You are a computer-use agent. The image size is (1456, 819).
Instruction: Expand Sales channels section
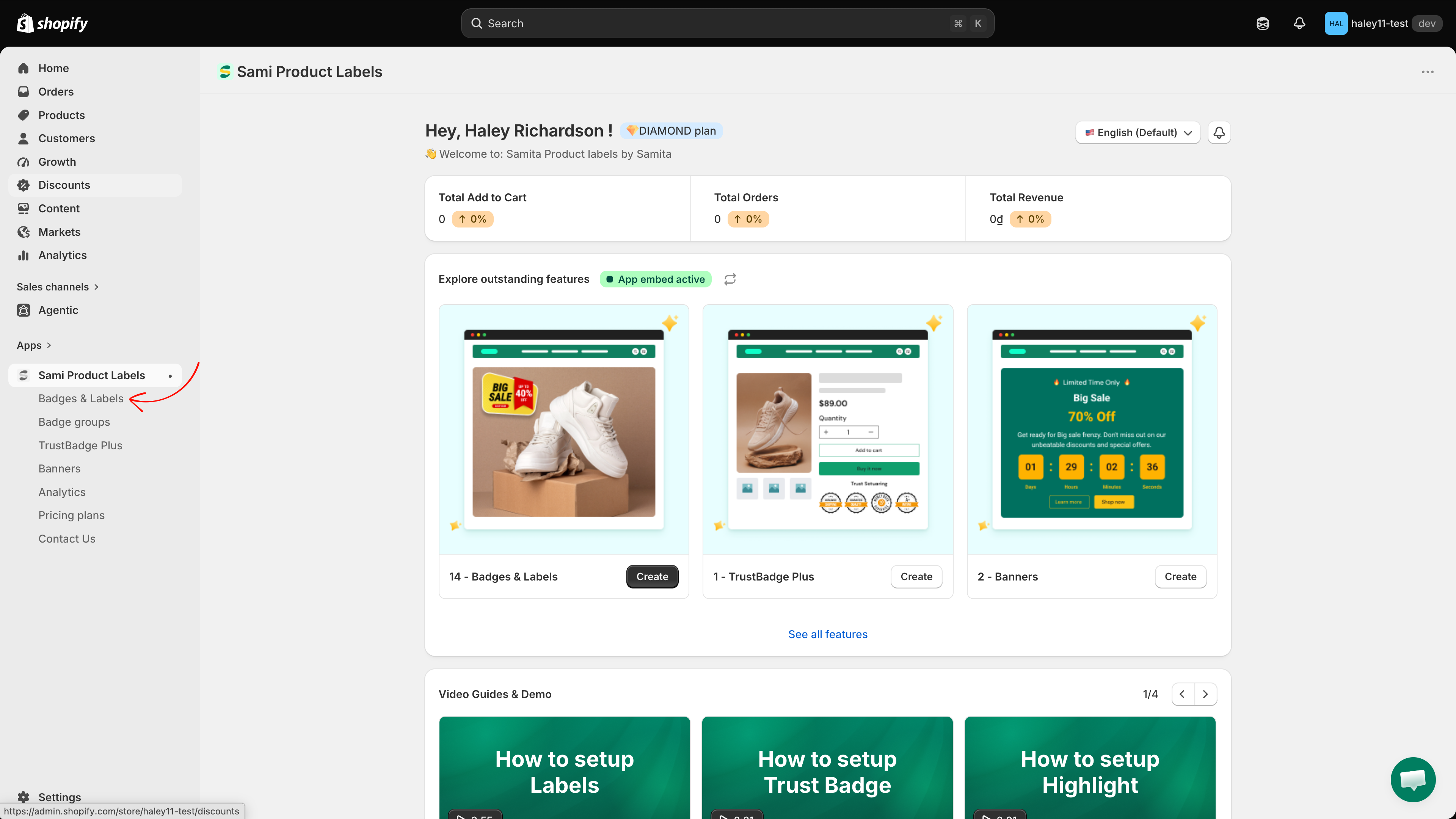click(x=58, y=287)
